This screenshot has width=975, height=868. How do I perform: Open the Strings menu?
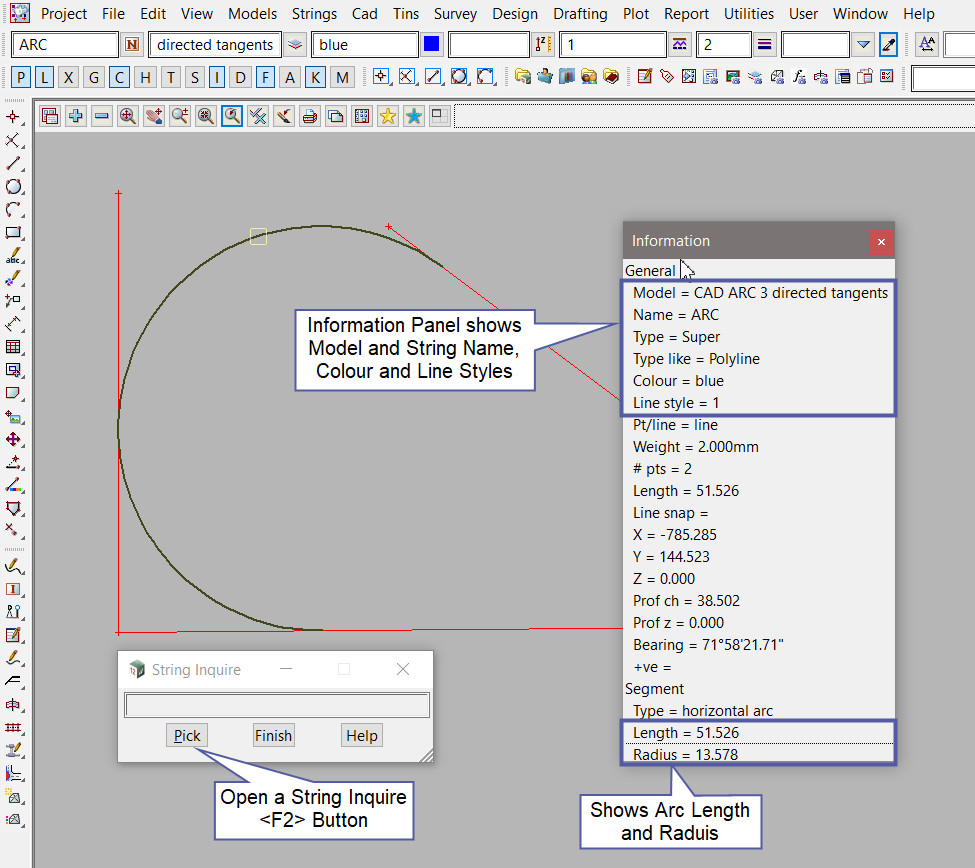point(314,14)
